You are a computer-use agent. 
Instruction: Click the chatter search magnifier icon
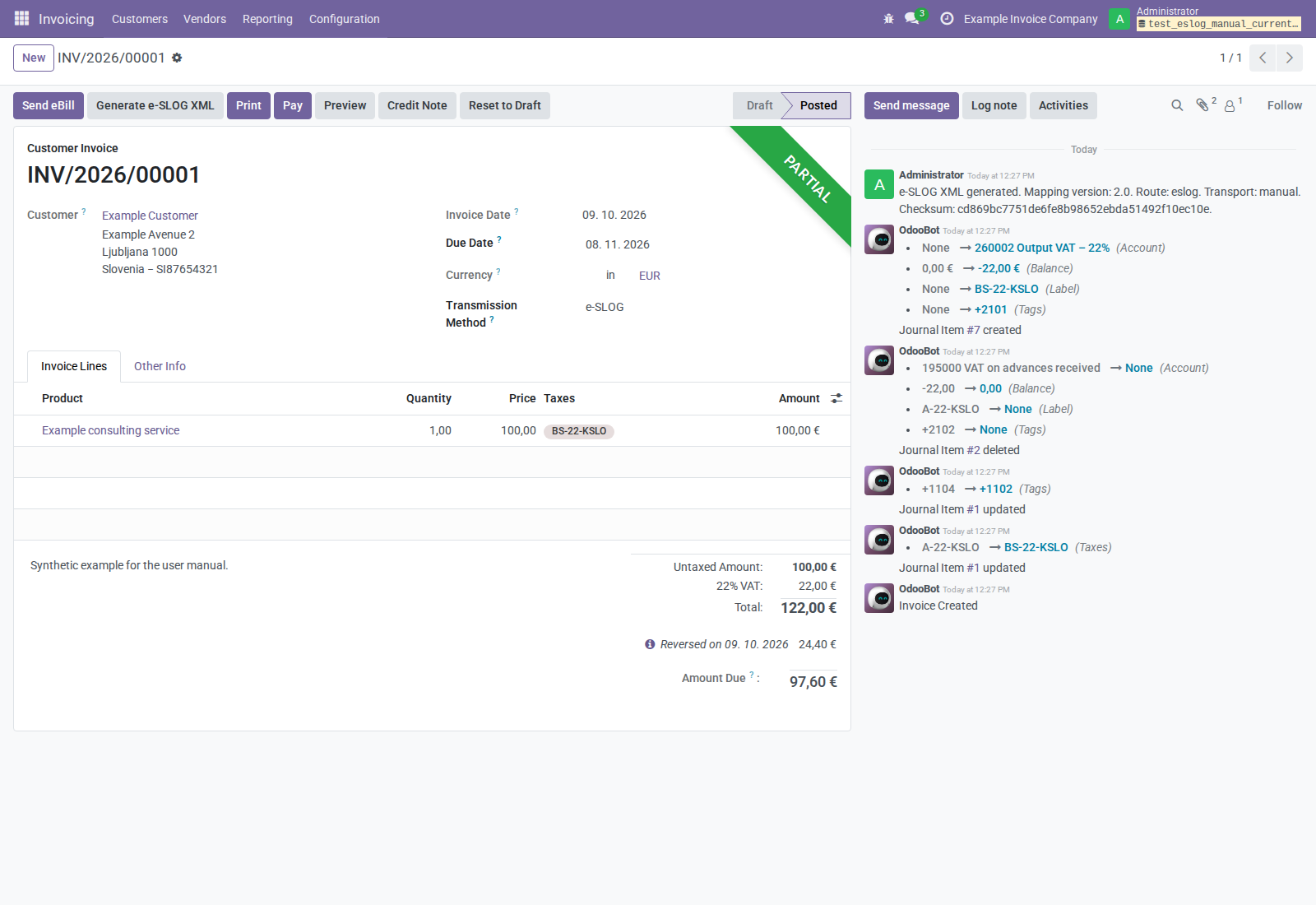coord(1177,105)
